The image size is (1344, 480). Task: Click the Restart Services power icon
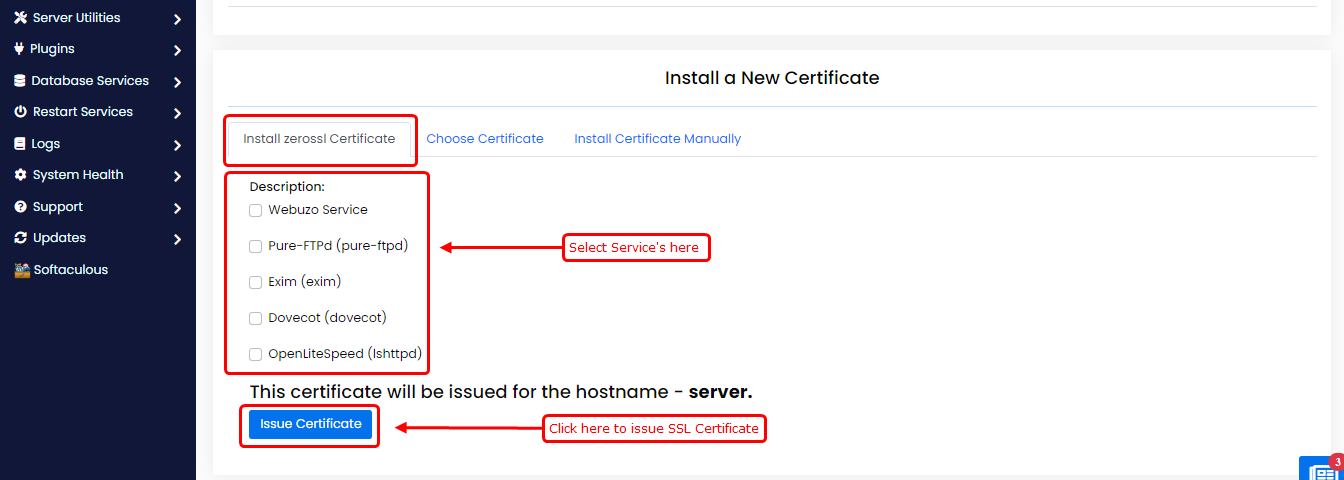coord(20,112)
